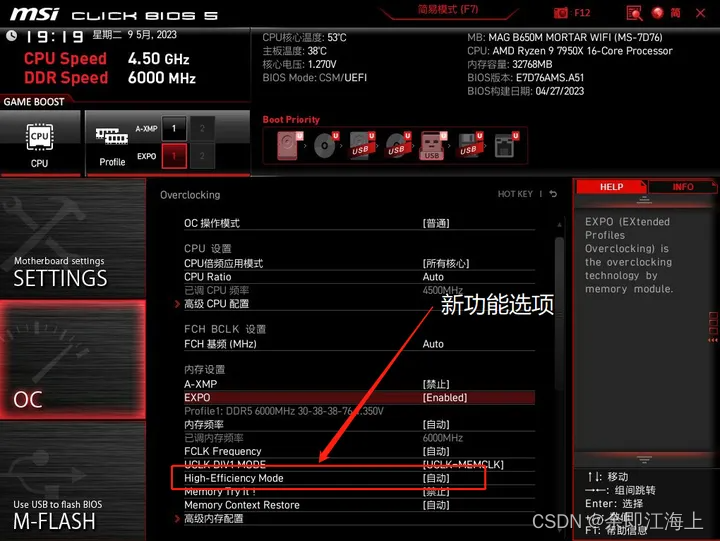
Task: Click help panel top collapse handle
Action: point(644,199)
